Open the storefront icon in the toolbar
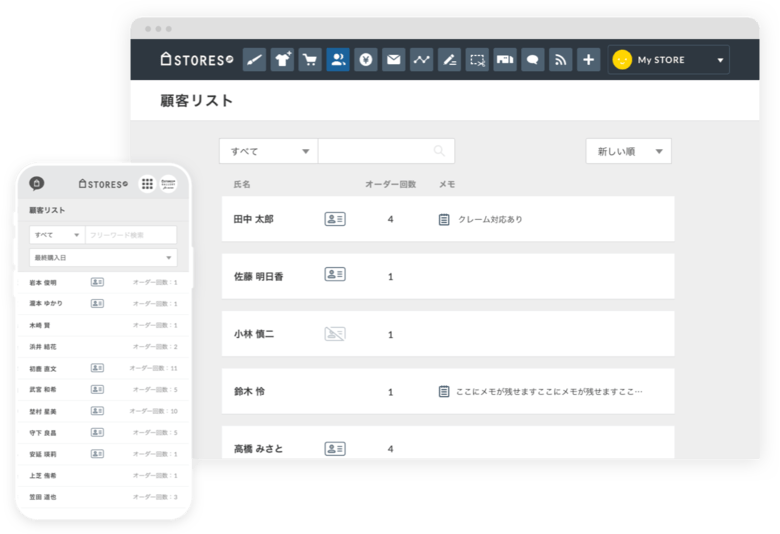 click(x=505, y=60)
